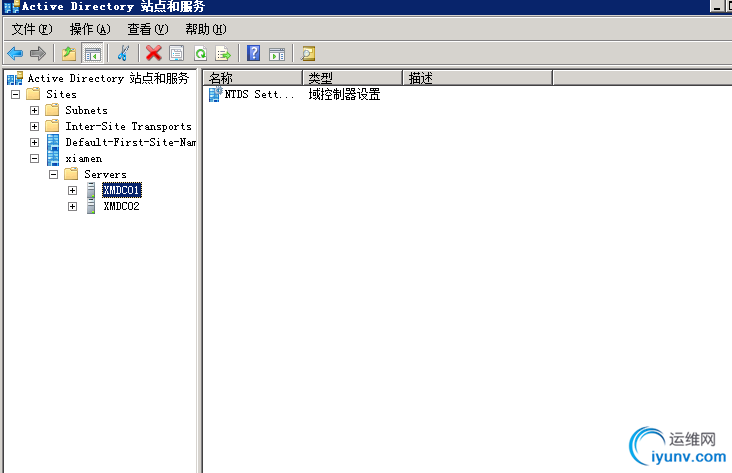The height and width of the screenshot is (473, 732).
Task: Delete selected item with red X
Action: pyautogui.click(x=154, y=53)
